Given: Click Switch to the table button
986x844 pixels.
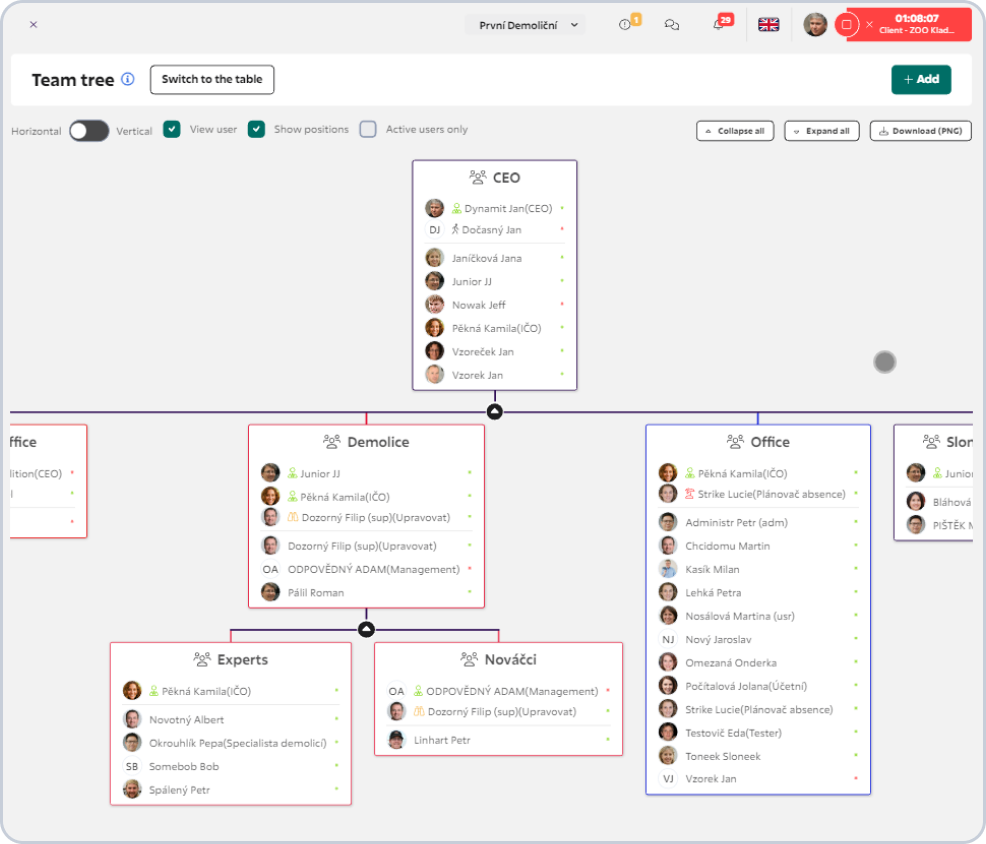Looking at the screenshot, I should [212, 80].
